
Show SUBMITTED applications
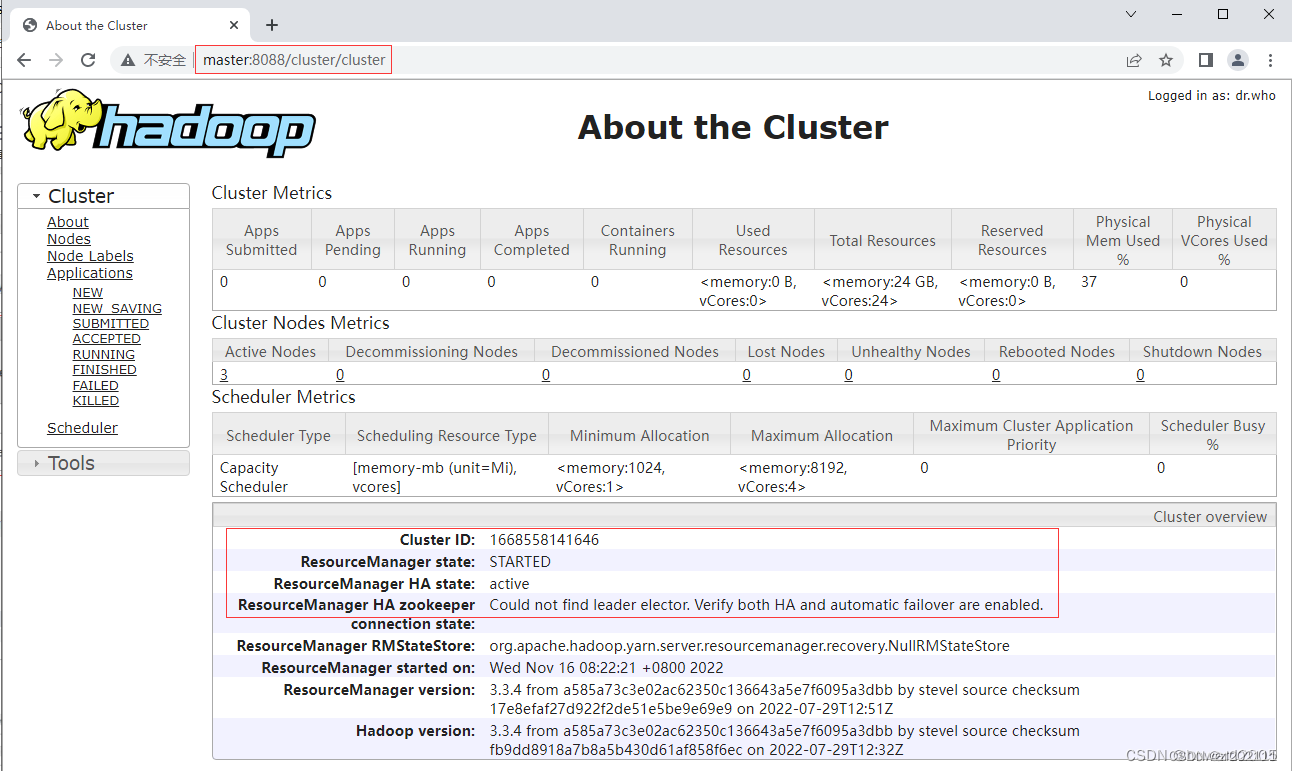click(111, 324)
